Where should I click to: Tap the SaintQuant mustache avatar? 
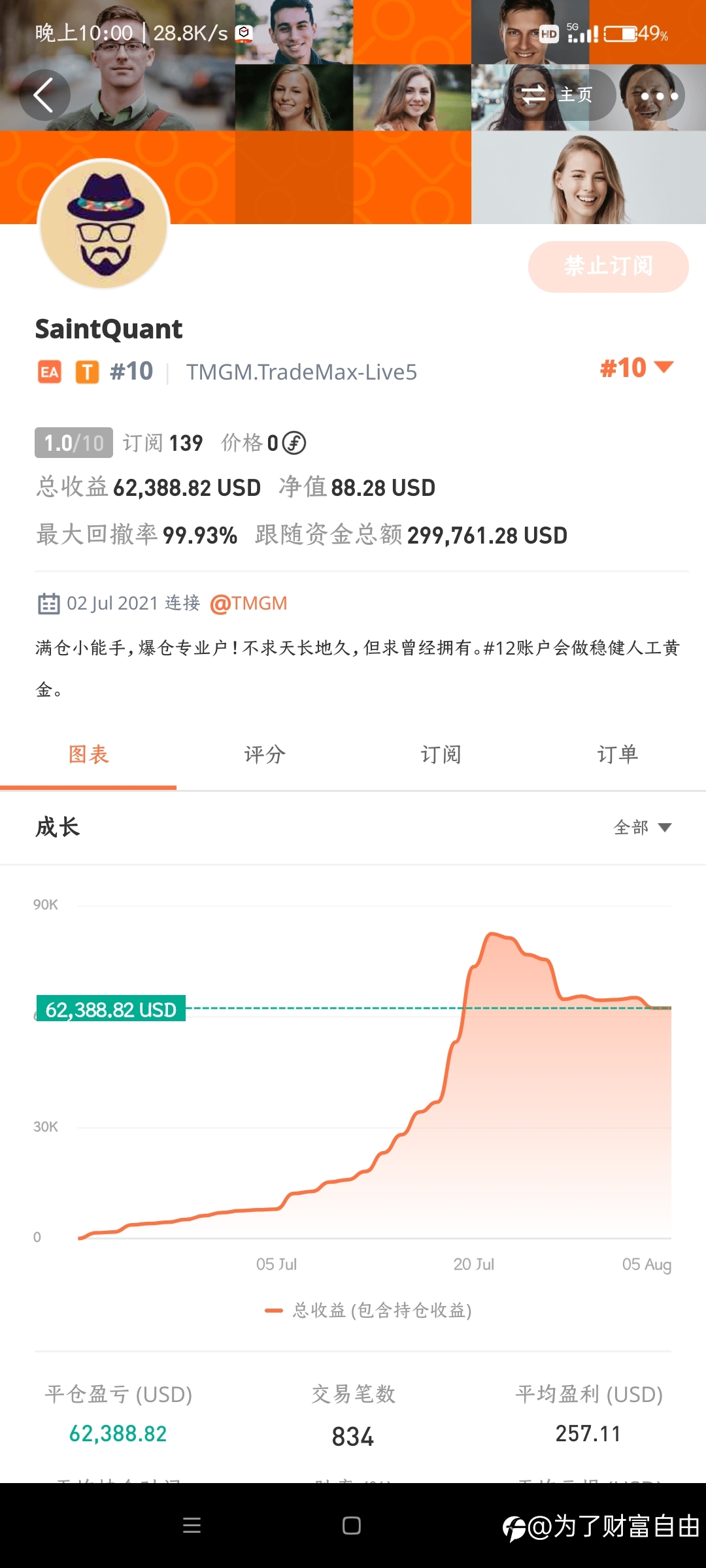[105, 224]
